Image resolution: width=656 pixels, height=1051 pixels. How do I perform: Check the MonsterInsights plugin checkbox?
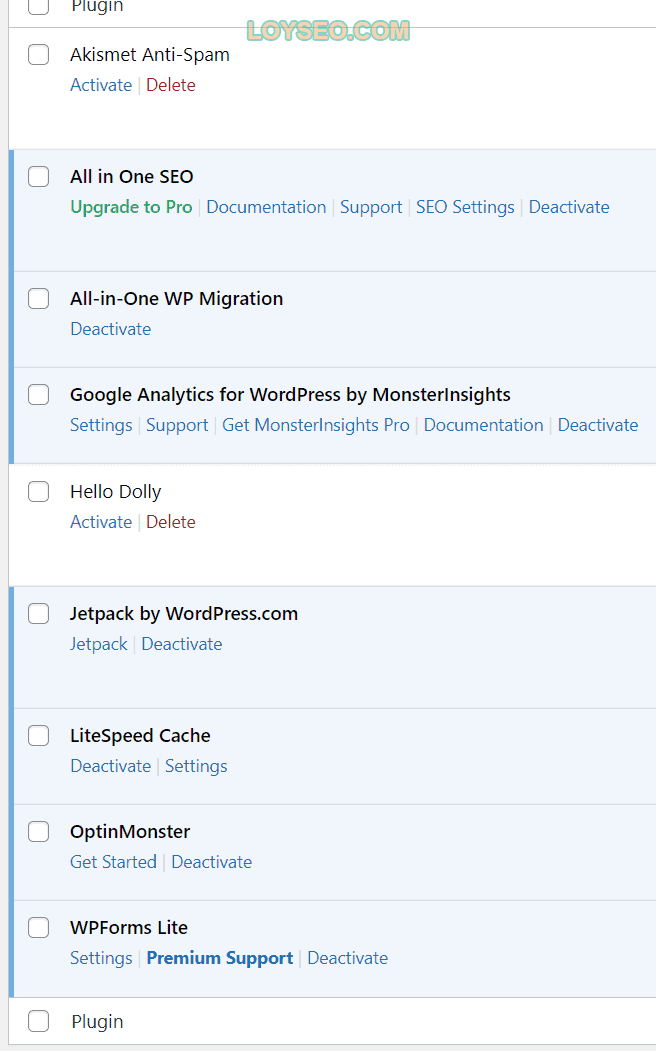pos(38,394)
